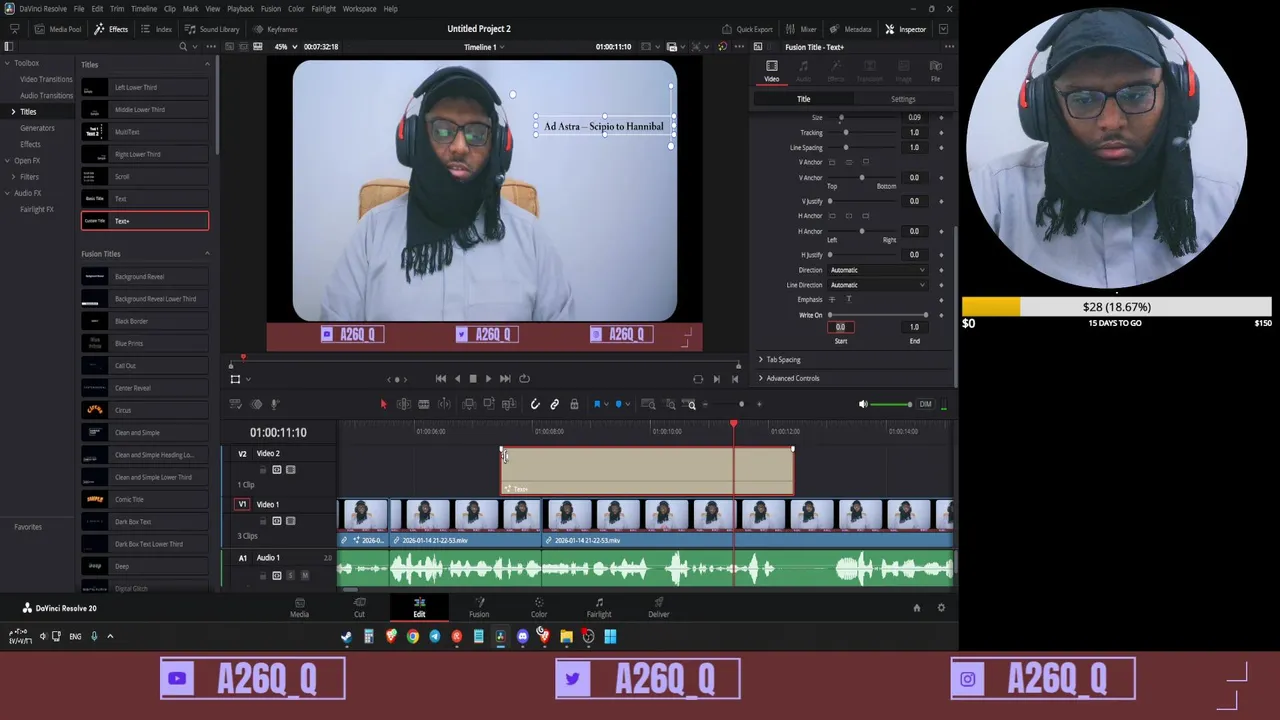
Task: Toggle Linked Selection chain icon
Action: click(554, 404)
